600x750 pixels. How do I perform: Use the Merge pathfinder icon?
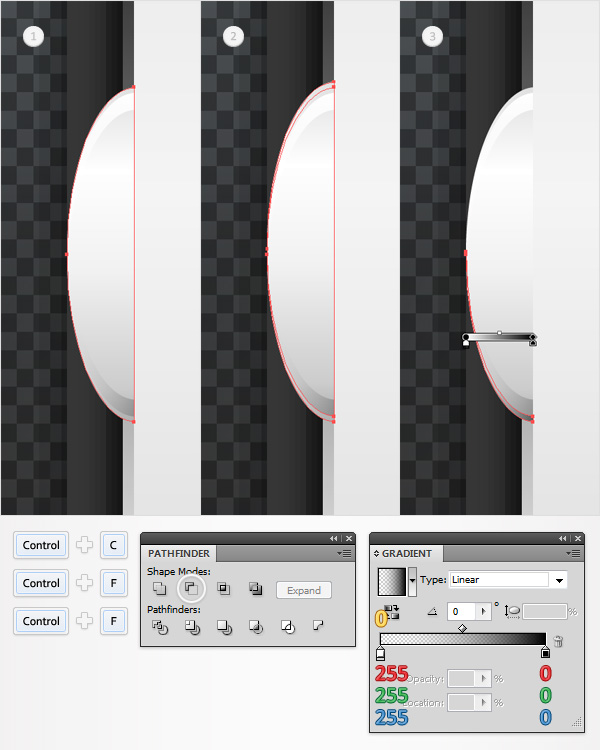coord(224,627)
